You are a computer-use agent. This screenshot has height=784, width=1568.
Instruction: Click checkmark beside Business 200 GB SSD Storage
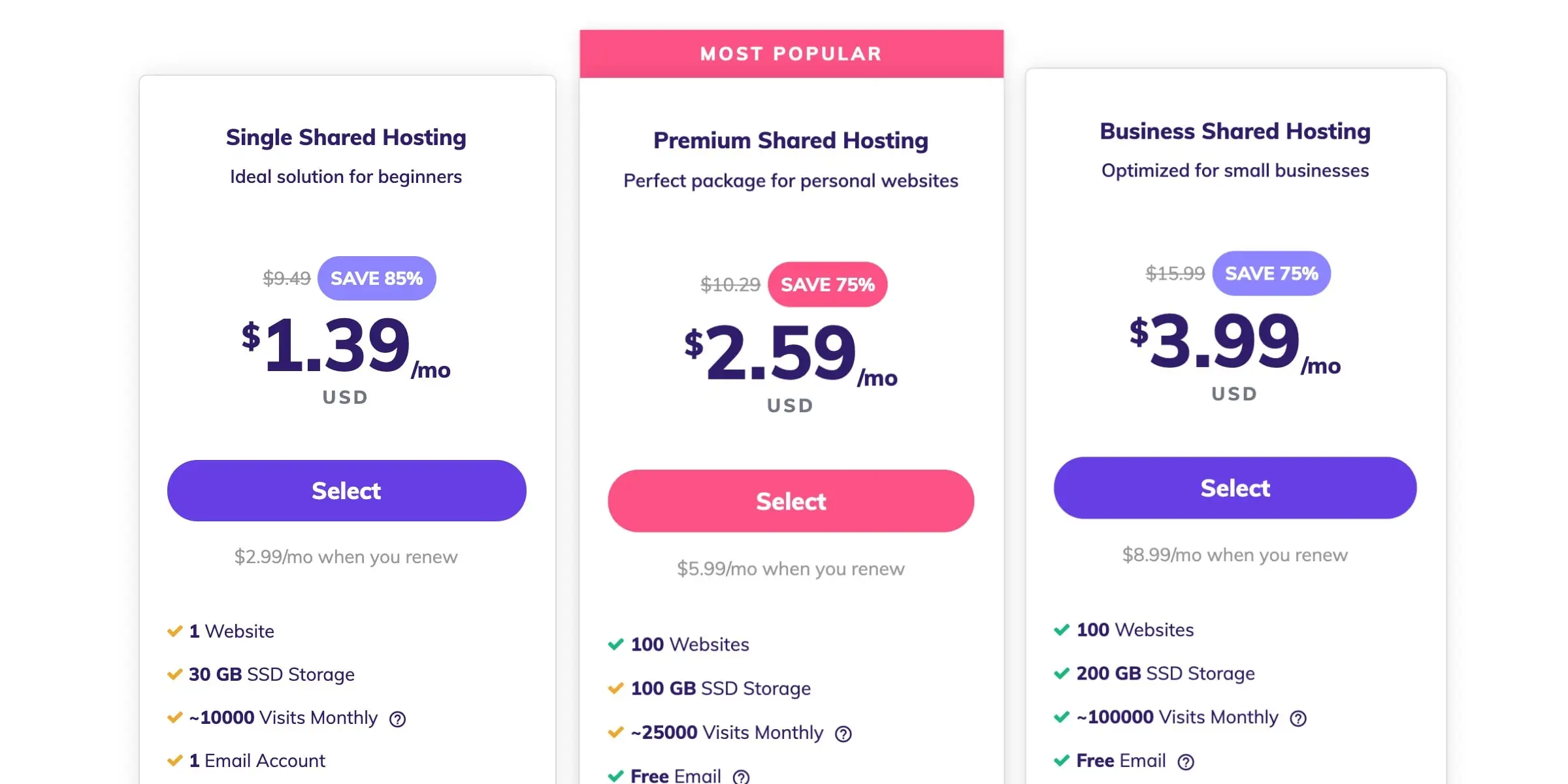click(1062, 674)
